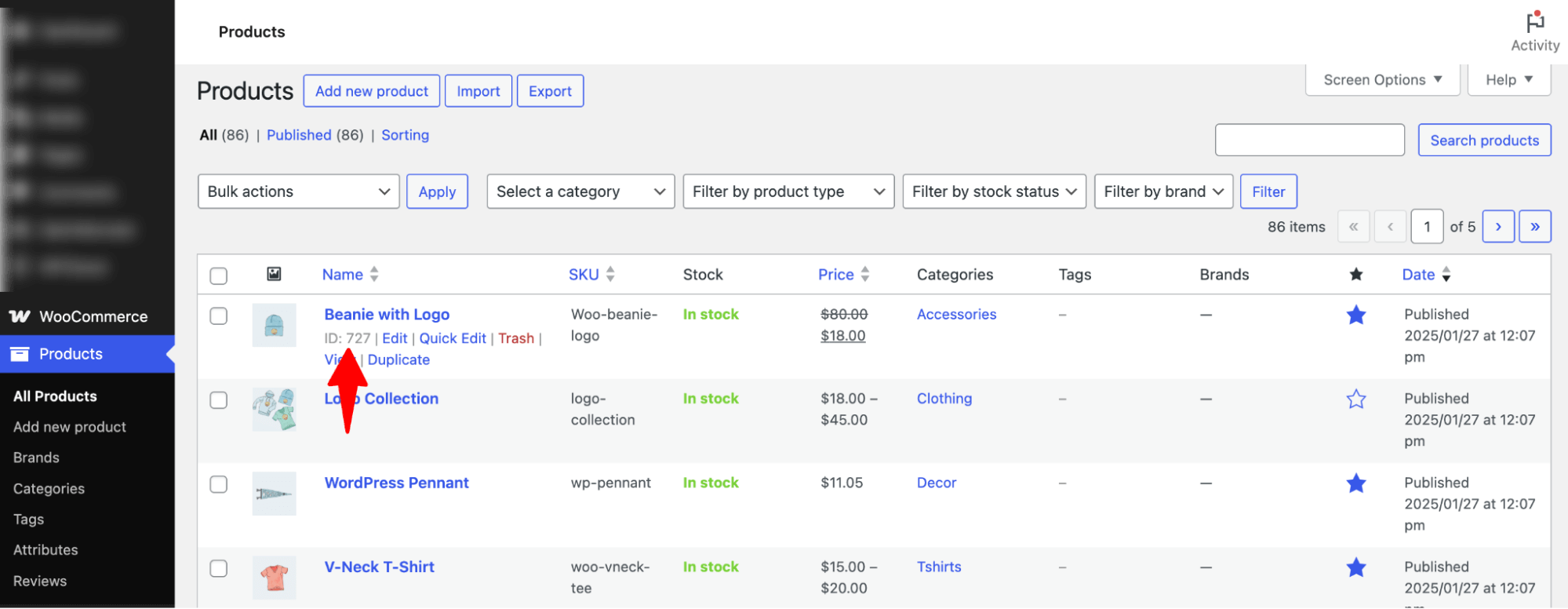Go to last page double-arrow button
This screenshot has width=1568, height=609.
click(1534, 227)
